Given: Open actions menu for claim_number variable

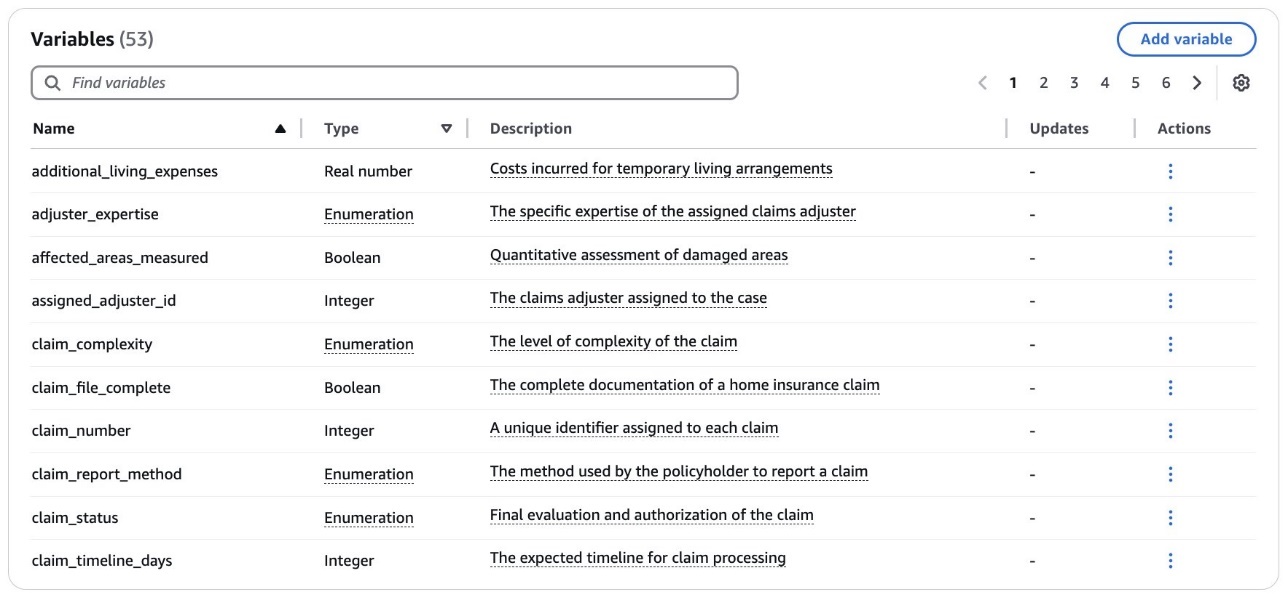Looking at the screenshot, I should tap(1171, 430).
